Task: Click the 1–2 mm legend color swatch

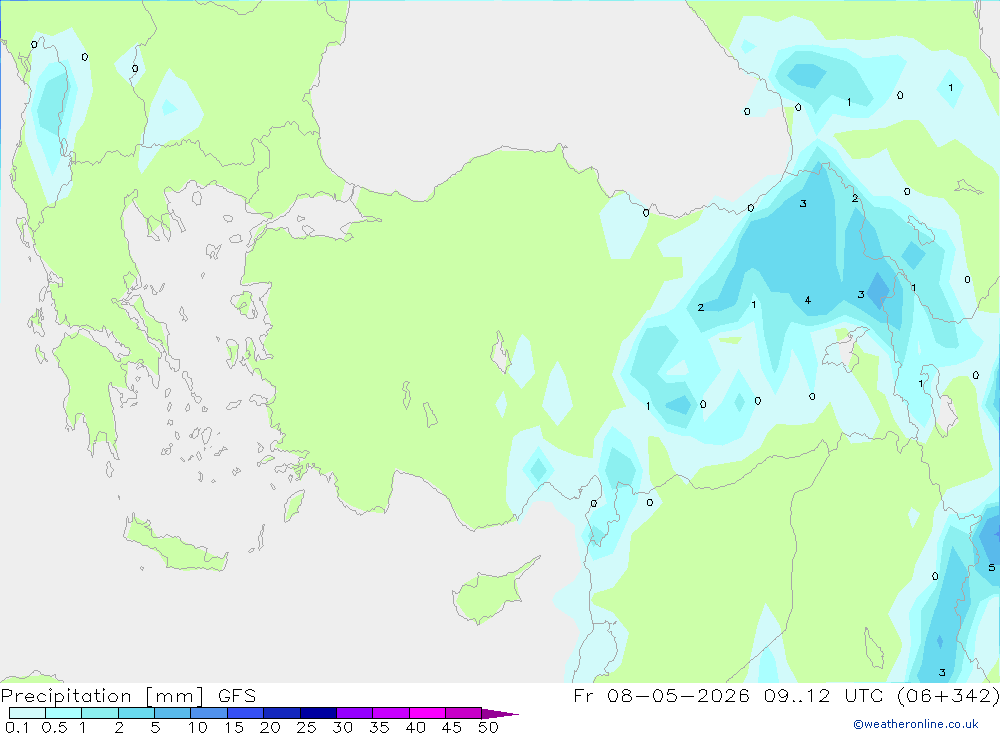Action: (x=99, y=713)
